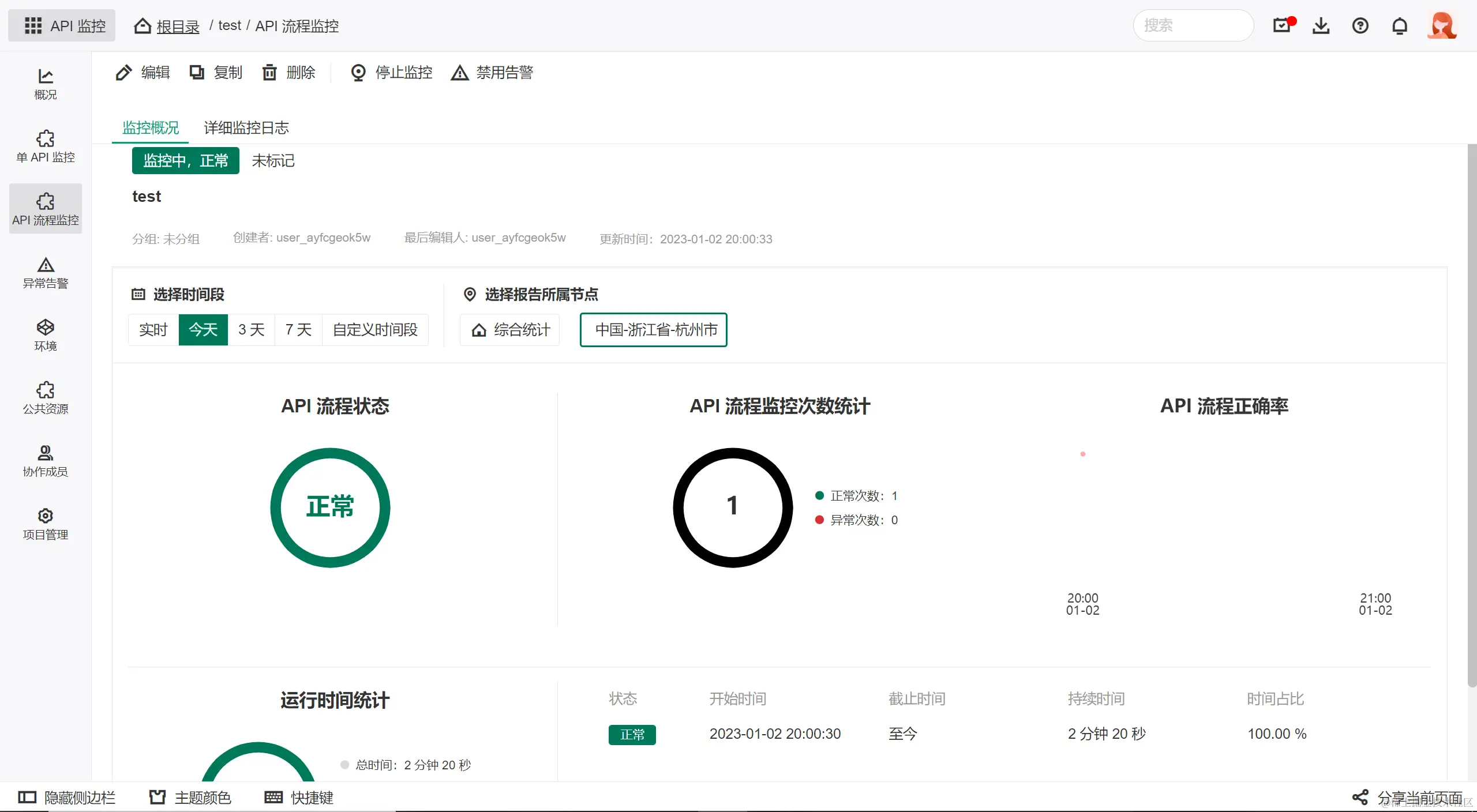This screenshot has width=1477, height=812.
Task: Click the help question mark icon
Action: point(1360,26)
